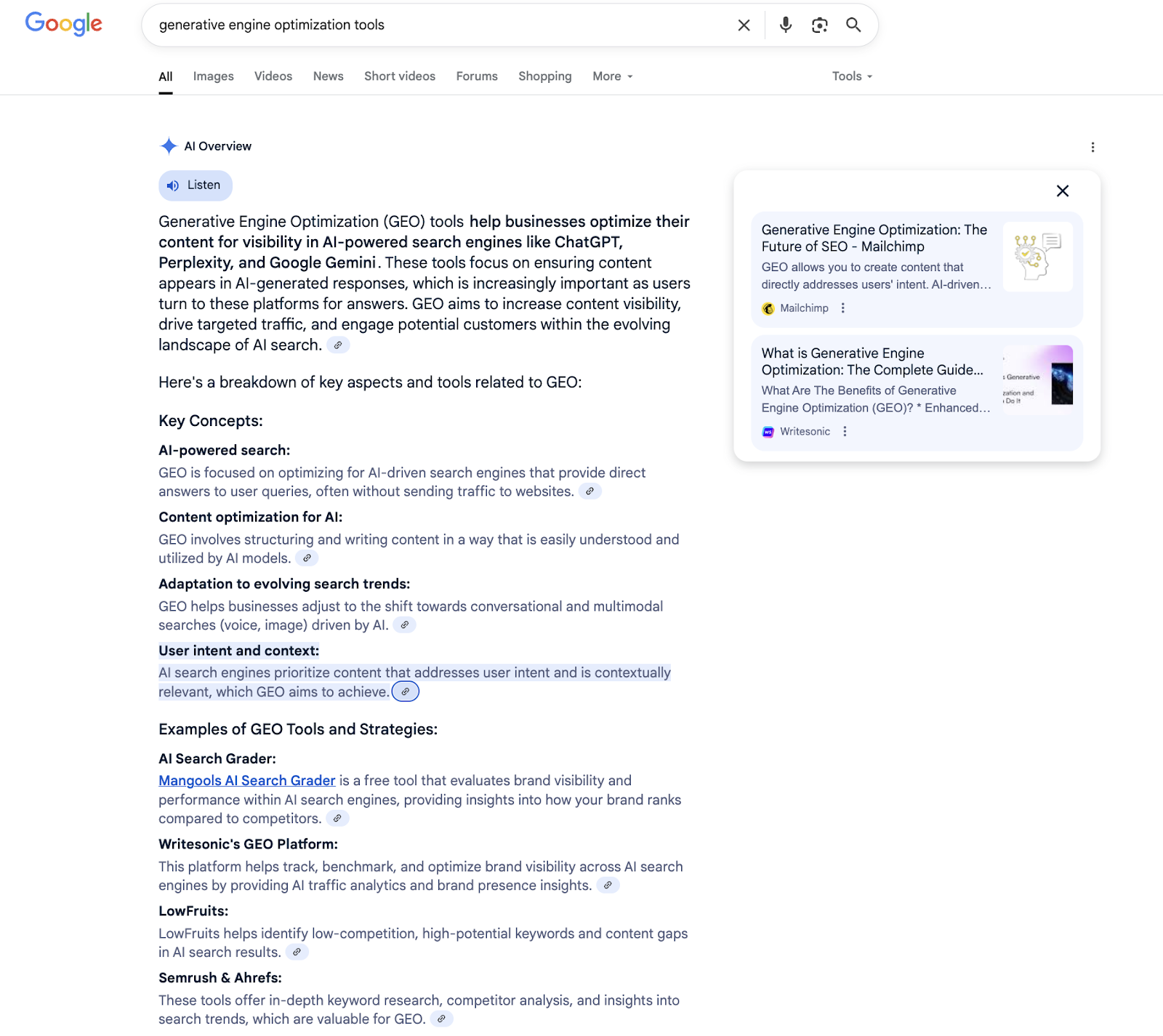
Task: Close the sources side panel
Action: (1063, 191)
